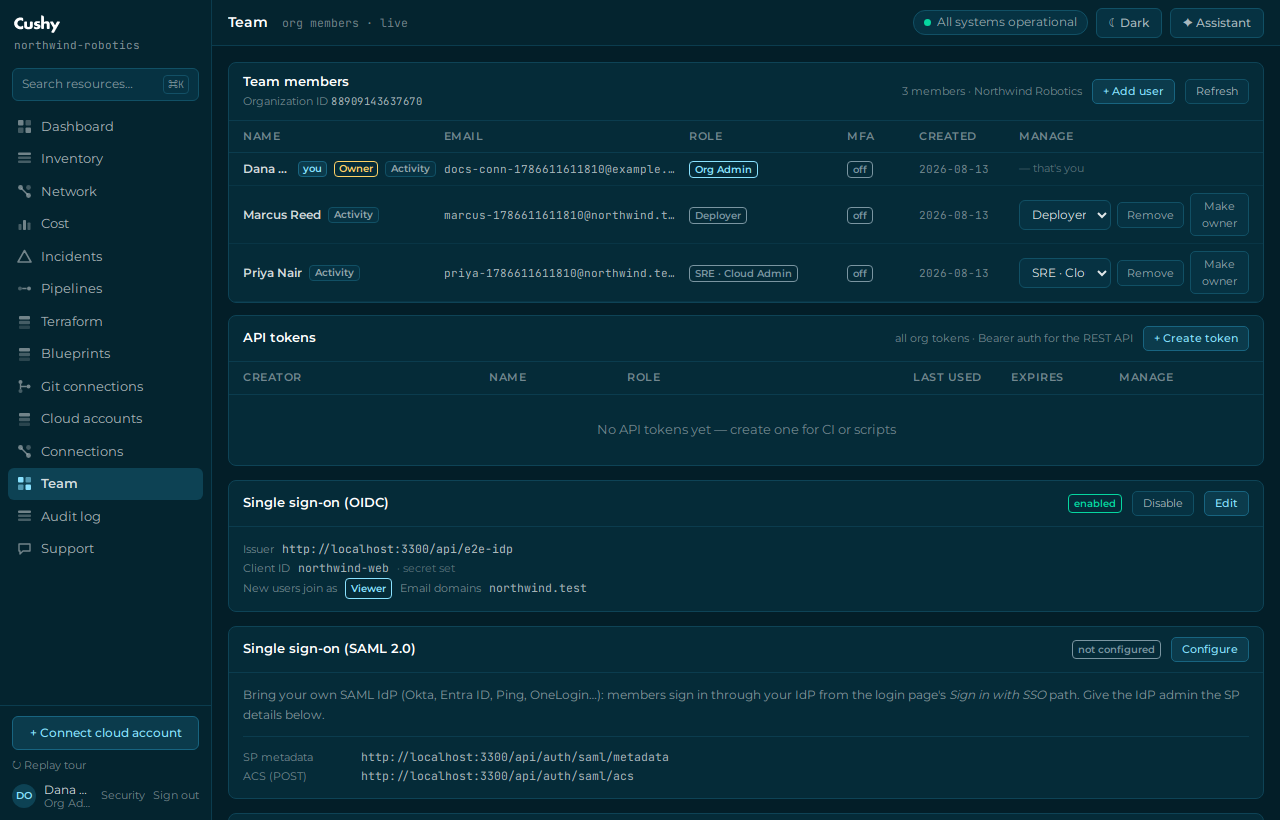Remove Marcus Reed from the team
Viewport: 1280px width, 820px height.
point(1150,215)
